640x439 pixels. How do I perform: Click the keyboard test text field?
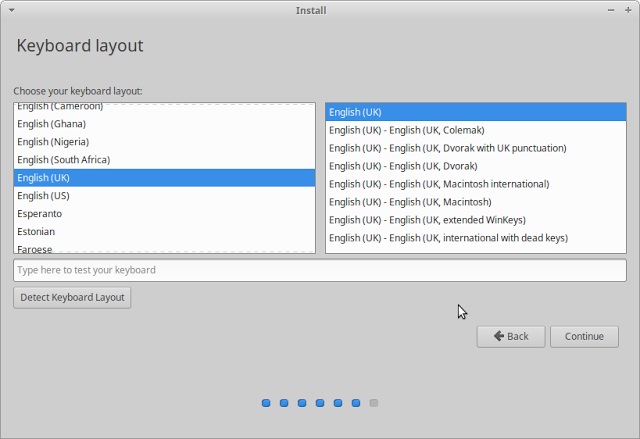tap(320, 270)
